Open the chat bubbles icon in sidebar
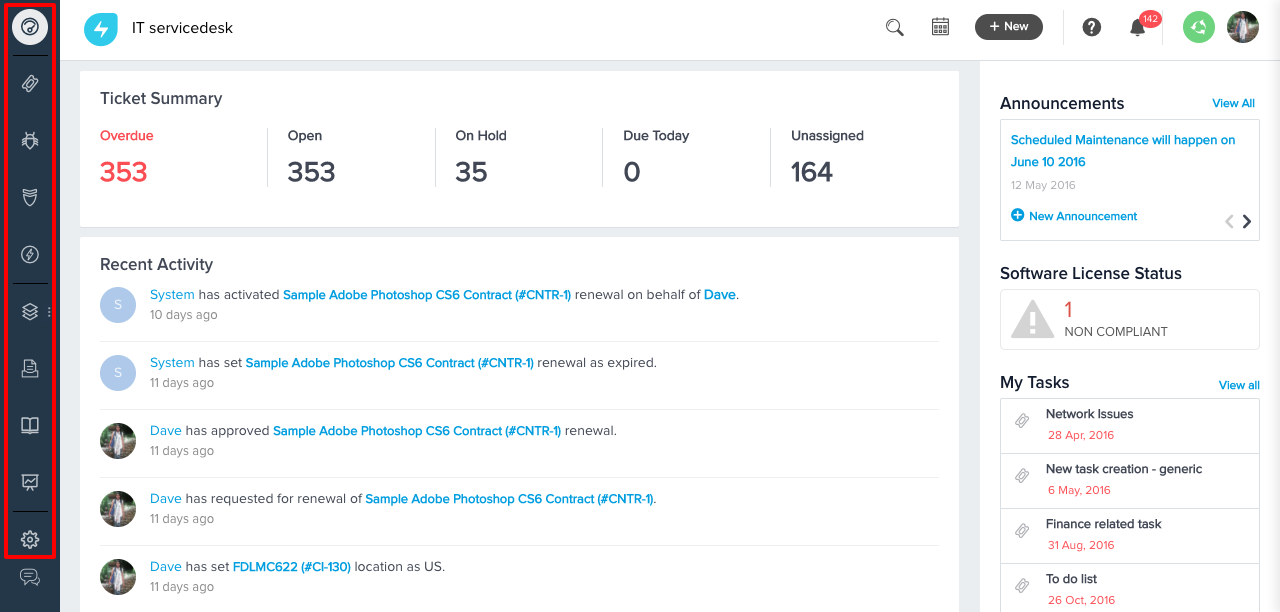1280x612 pixels. point(30,577)
